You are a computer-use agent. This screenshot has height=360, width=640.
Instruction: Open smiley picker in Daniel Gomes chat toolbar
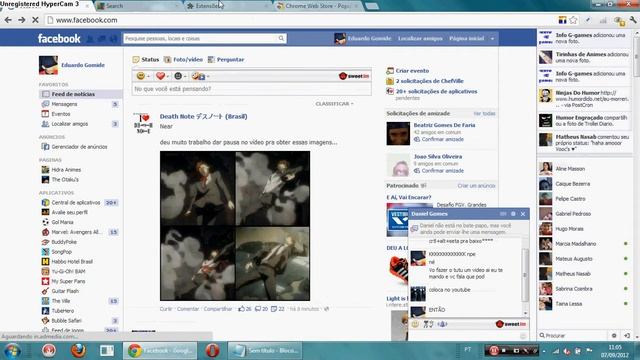click(415, 324)
